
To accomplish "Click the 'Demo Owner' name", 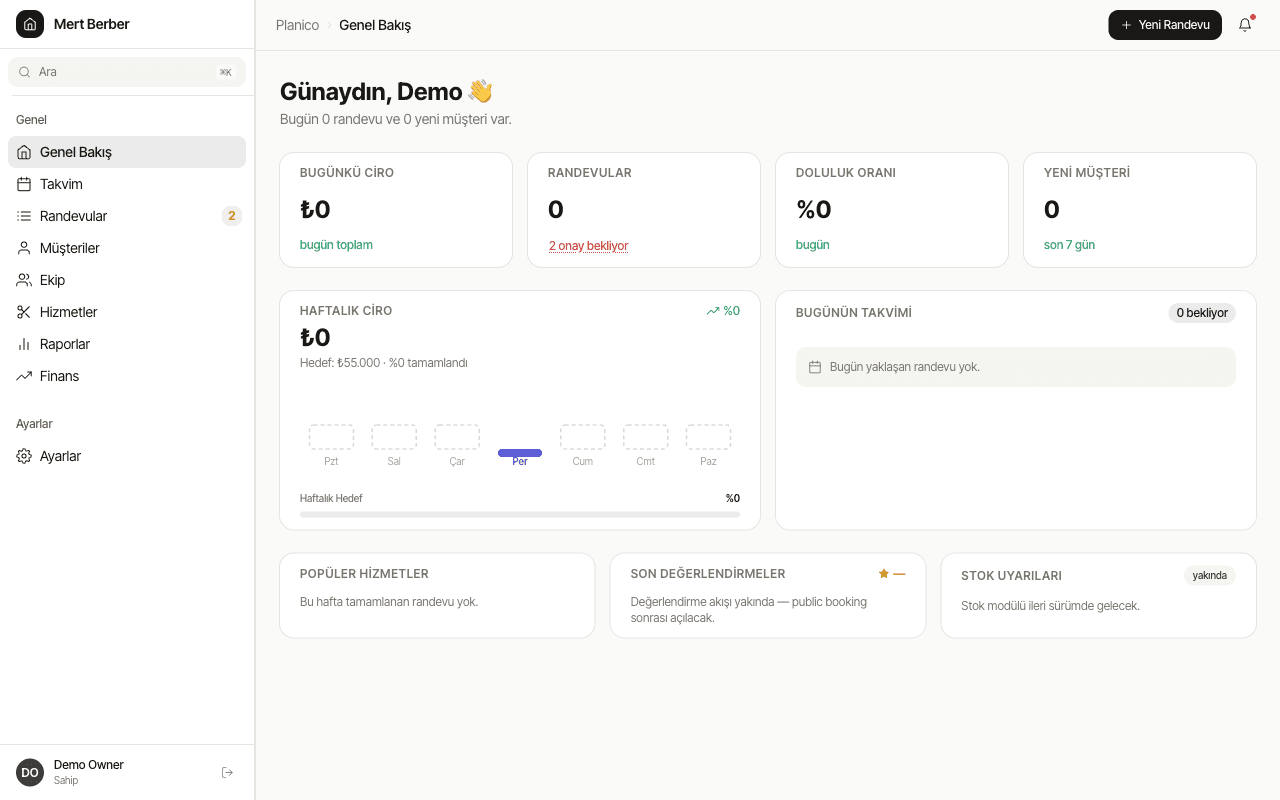I will tap(89, 765).
